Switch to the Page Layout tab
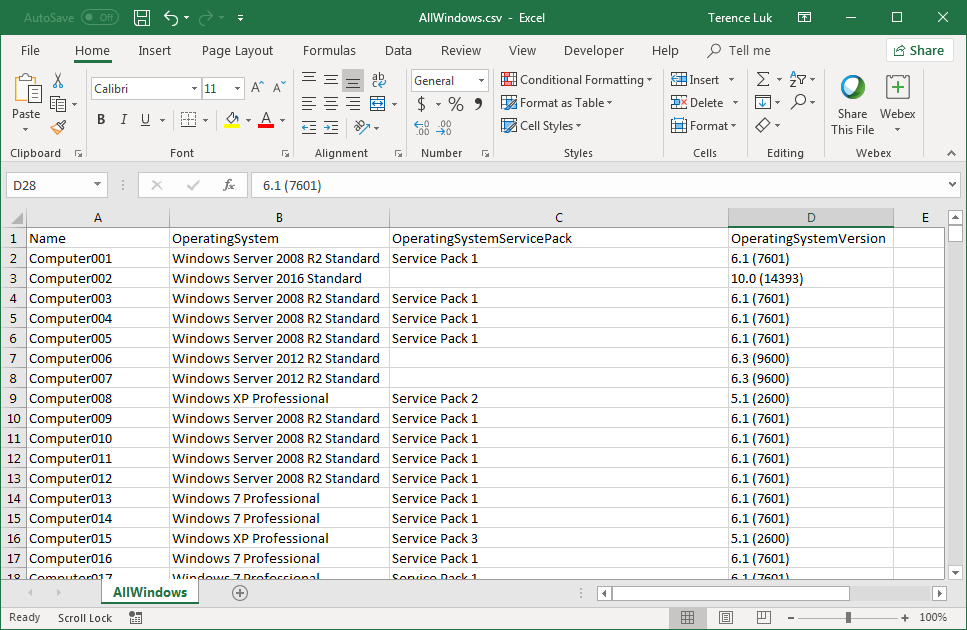Image resolution: width=967 pixels, height=630 pixels. point(237,51)
